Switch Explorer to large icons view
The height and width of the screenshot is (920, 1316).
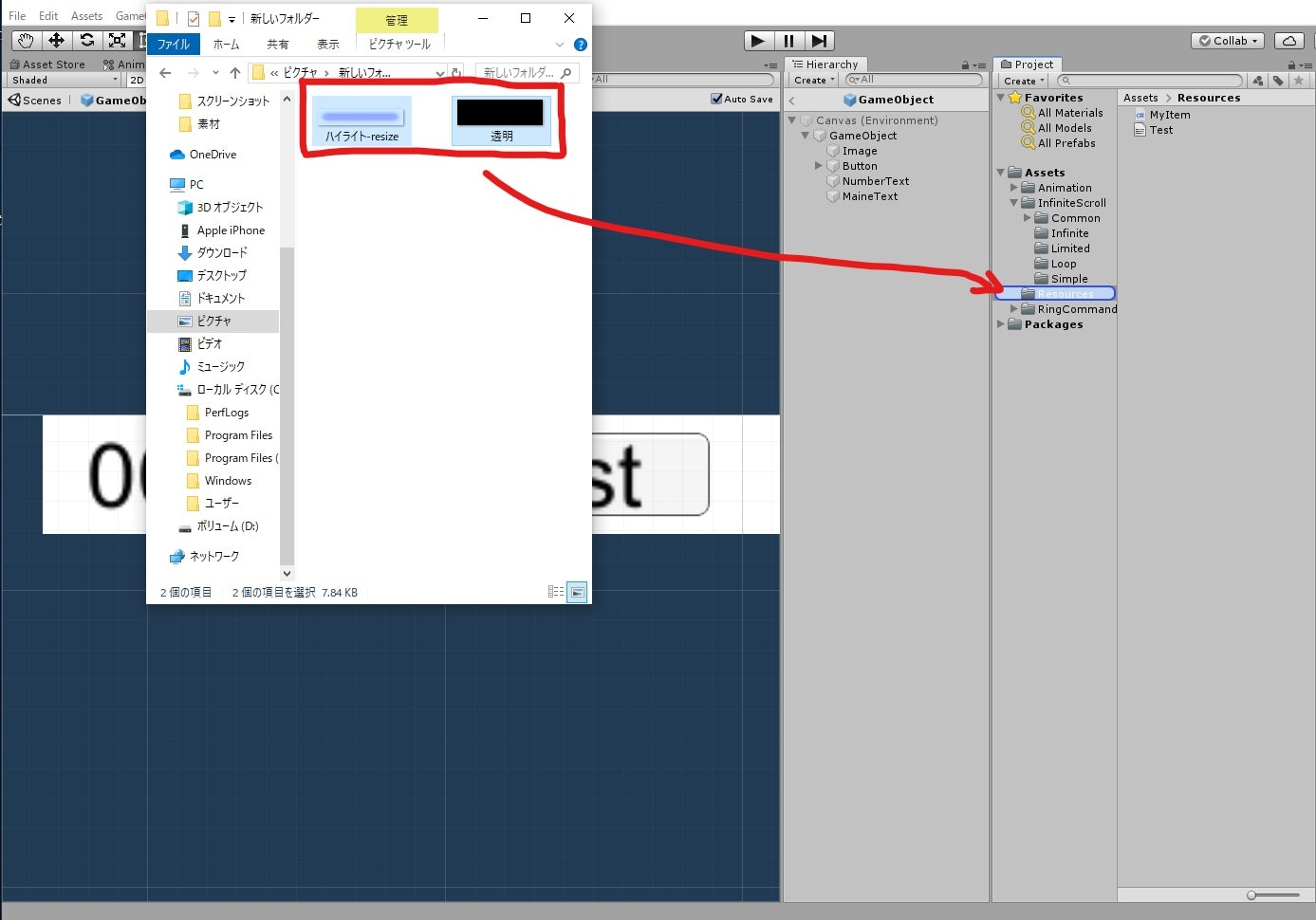577,592
